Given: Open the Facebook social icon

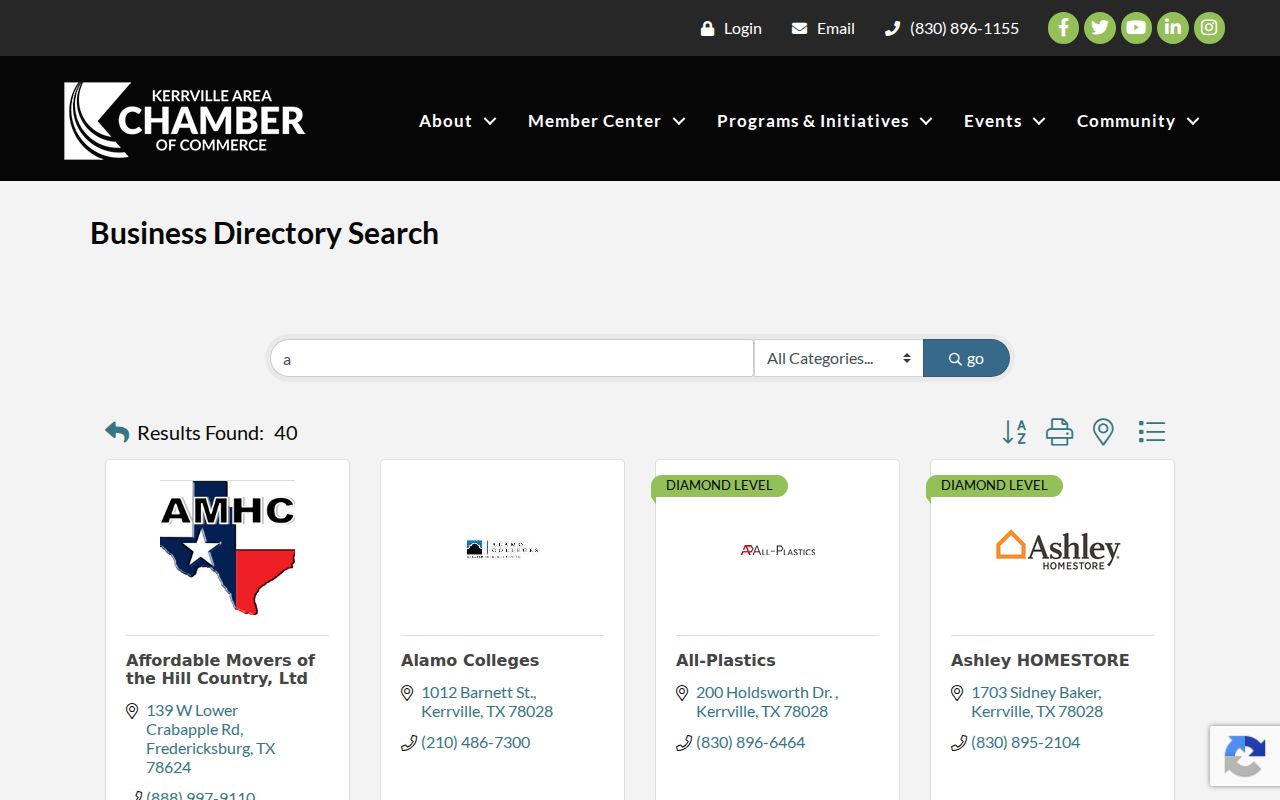Looking at the screenshot, I should click(1063, 28).
